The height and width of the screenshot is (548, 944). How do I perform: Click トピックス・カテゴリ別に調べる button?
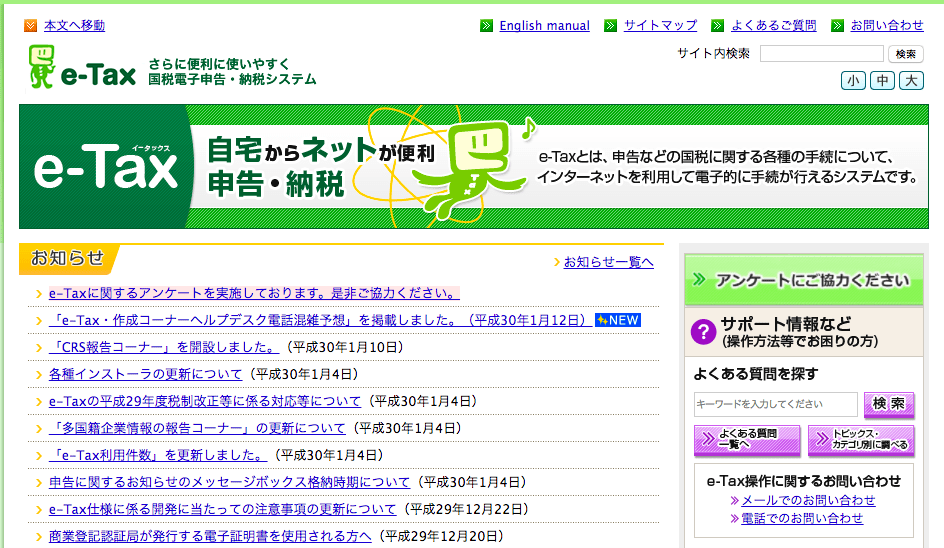[x=861, y=440]
